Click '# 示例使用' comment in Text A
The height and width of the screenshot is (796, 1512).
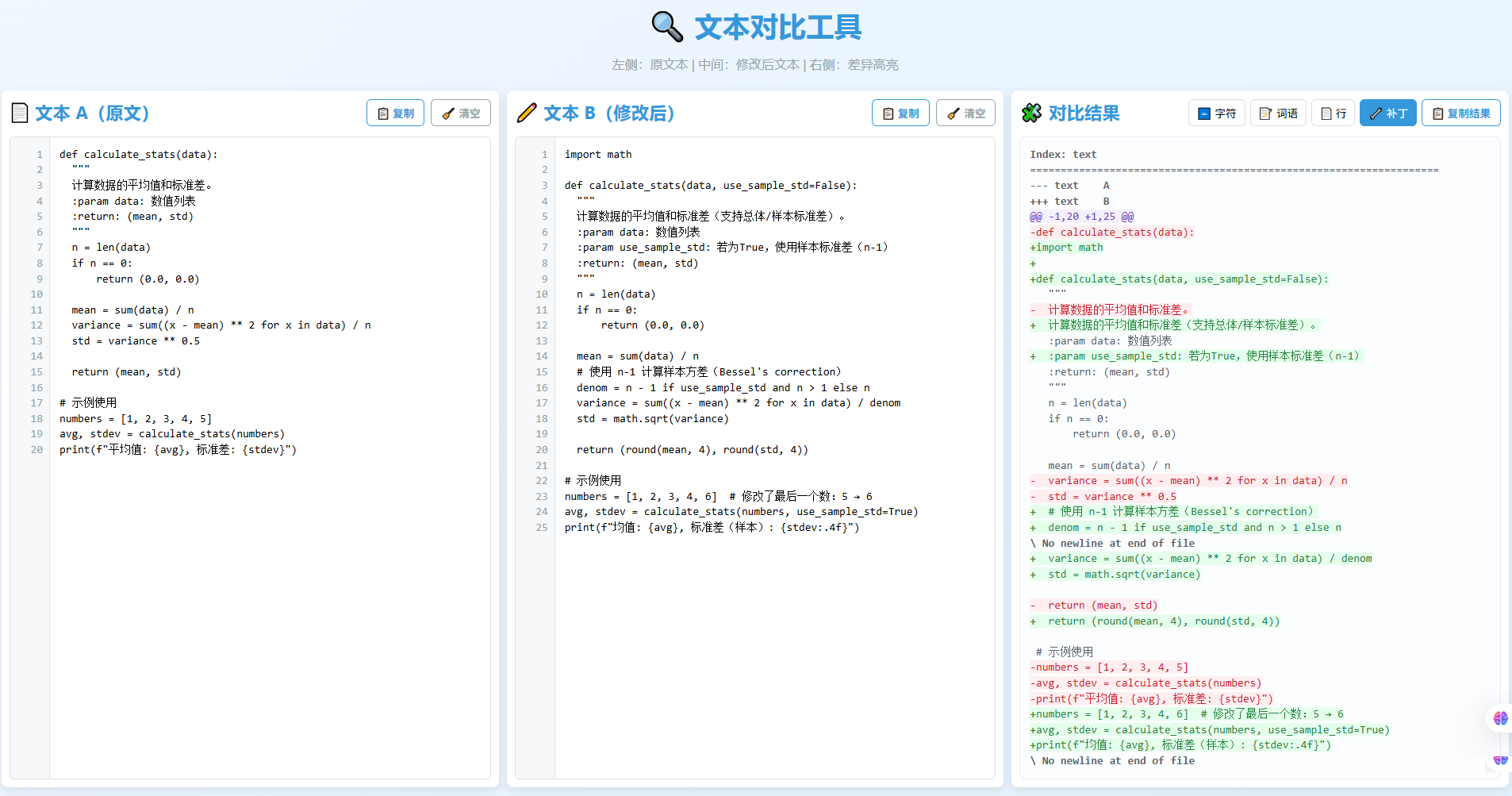coord(88,403)
